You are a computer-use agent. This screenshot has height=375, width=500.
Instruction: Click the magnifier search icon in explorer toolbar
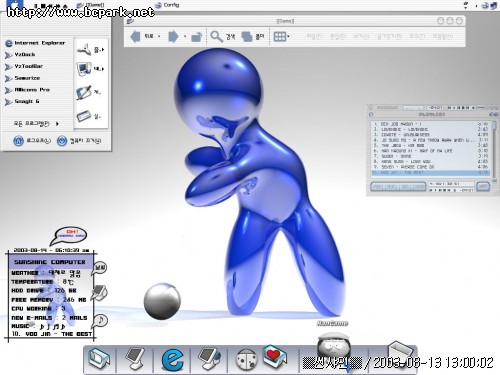pos(217,36)
